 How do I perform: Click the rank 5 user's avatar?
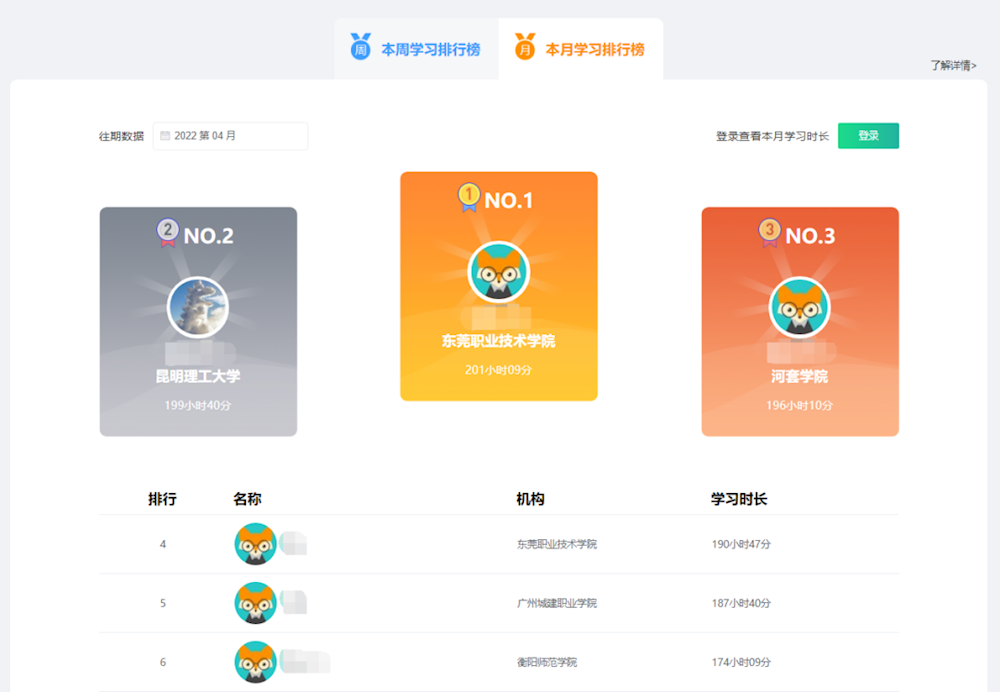(255, 603)
